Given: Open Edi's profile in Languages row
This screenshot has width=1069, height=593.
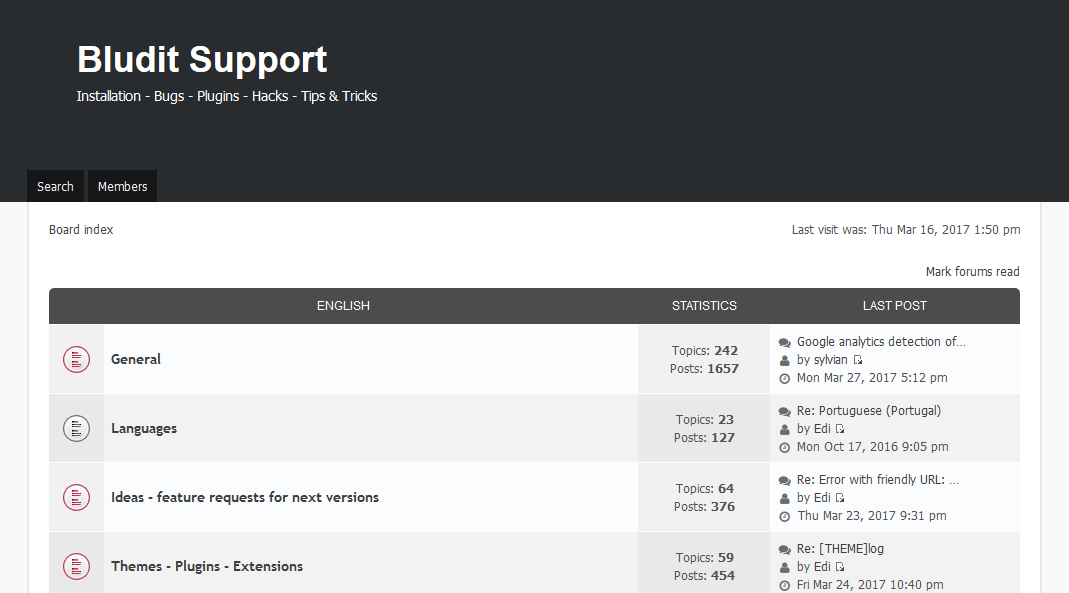Looking at the screenshot, I should [822, 429].
